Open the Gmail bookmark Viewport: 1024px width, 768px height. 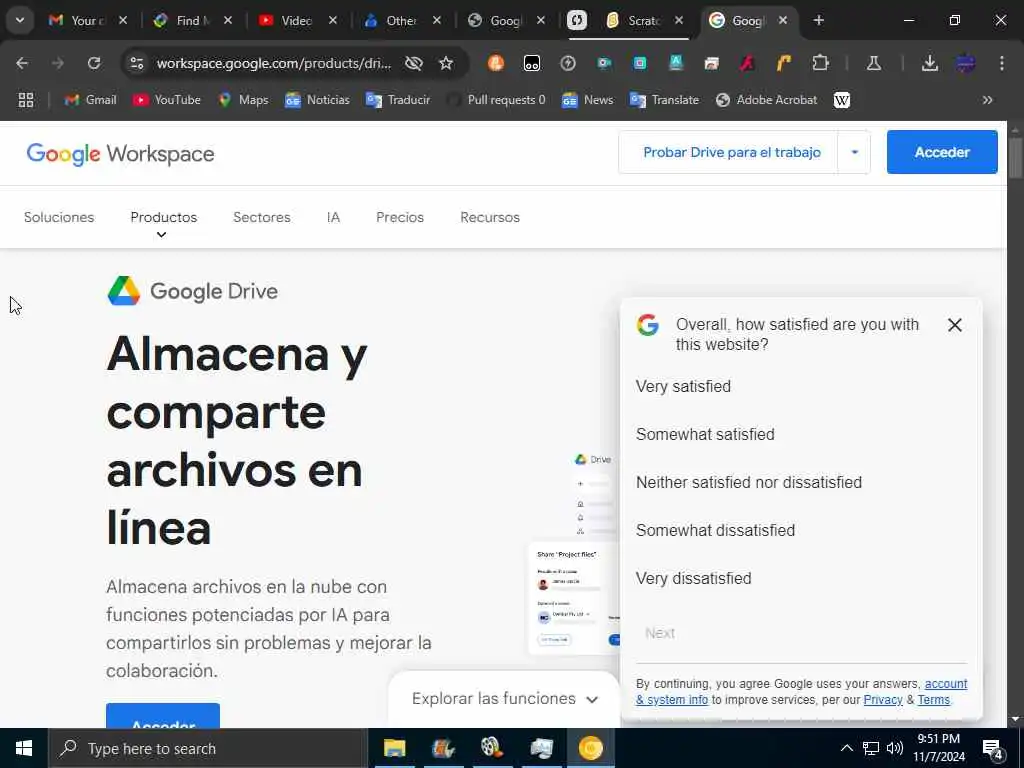pyautogui.click(x=91, y=100)
